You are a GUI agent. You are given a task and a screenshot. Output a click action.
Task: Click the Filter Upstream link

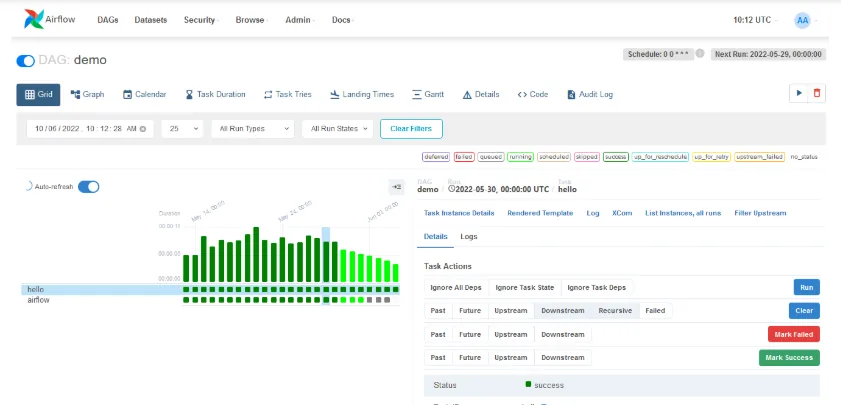click(760, 213)
